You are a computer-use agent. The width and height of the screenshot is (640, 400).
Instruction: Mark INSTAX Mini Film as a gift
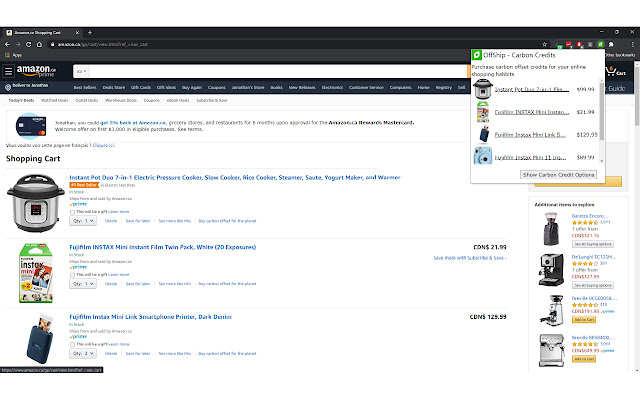coord(72,275)
